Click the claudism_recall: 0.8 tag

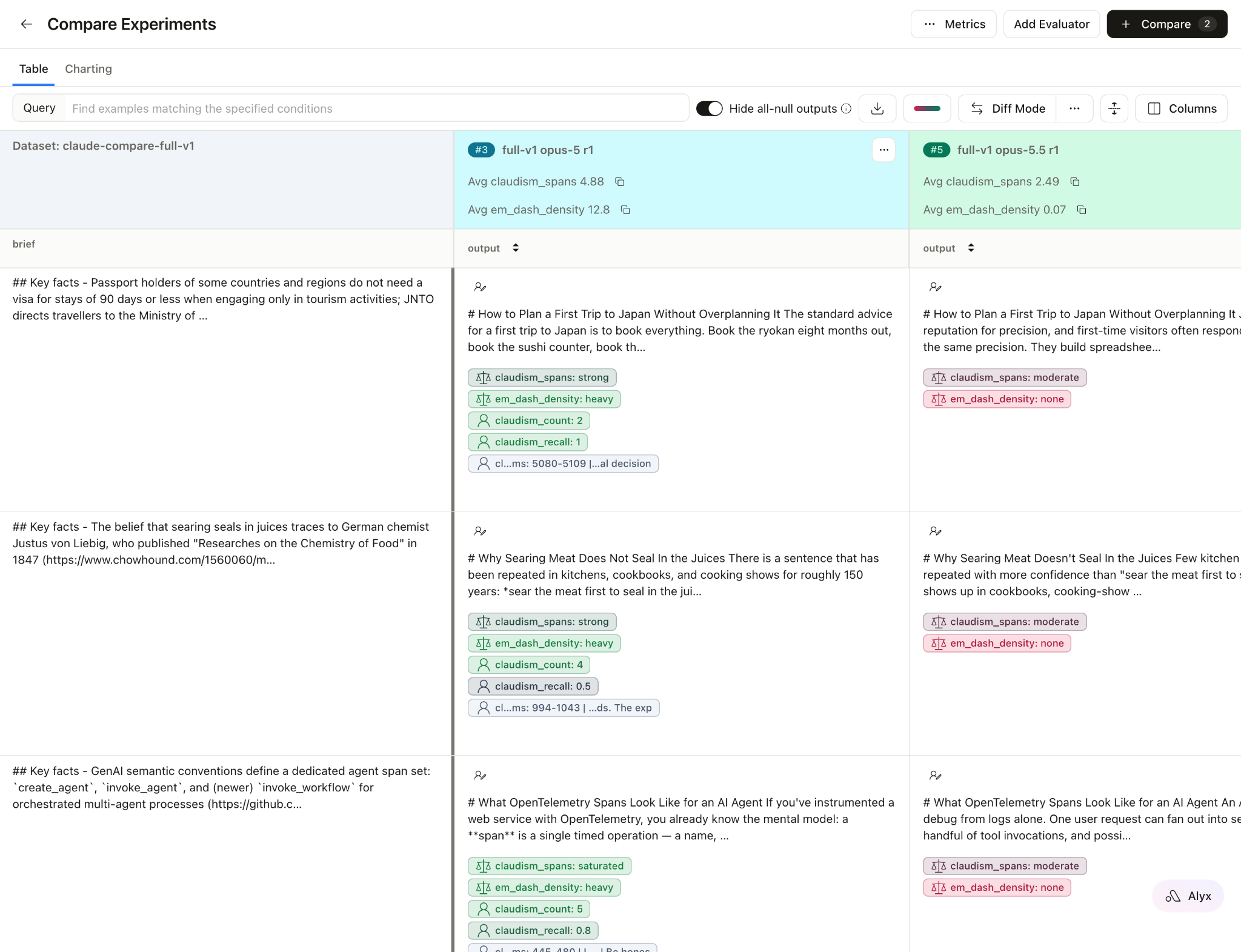point(533,930)
